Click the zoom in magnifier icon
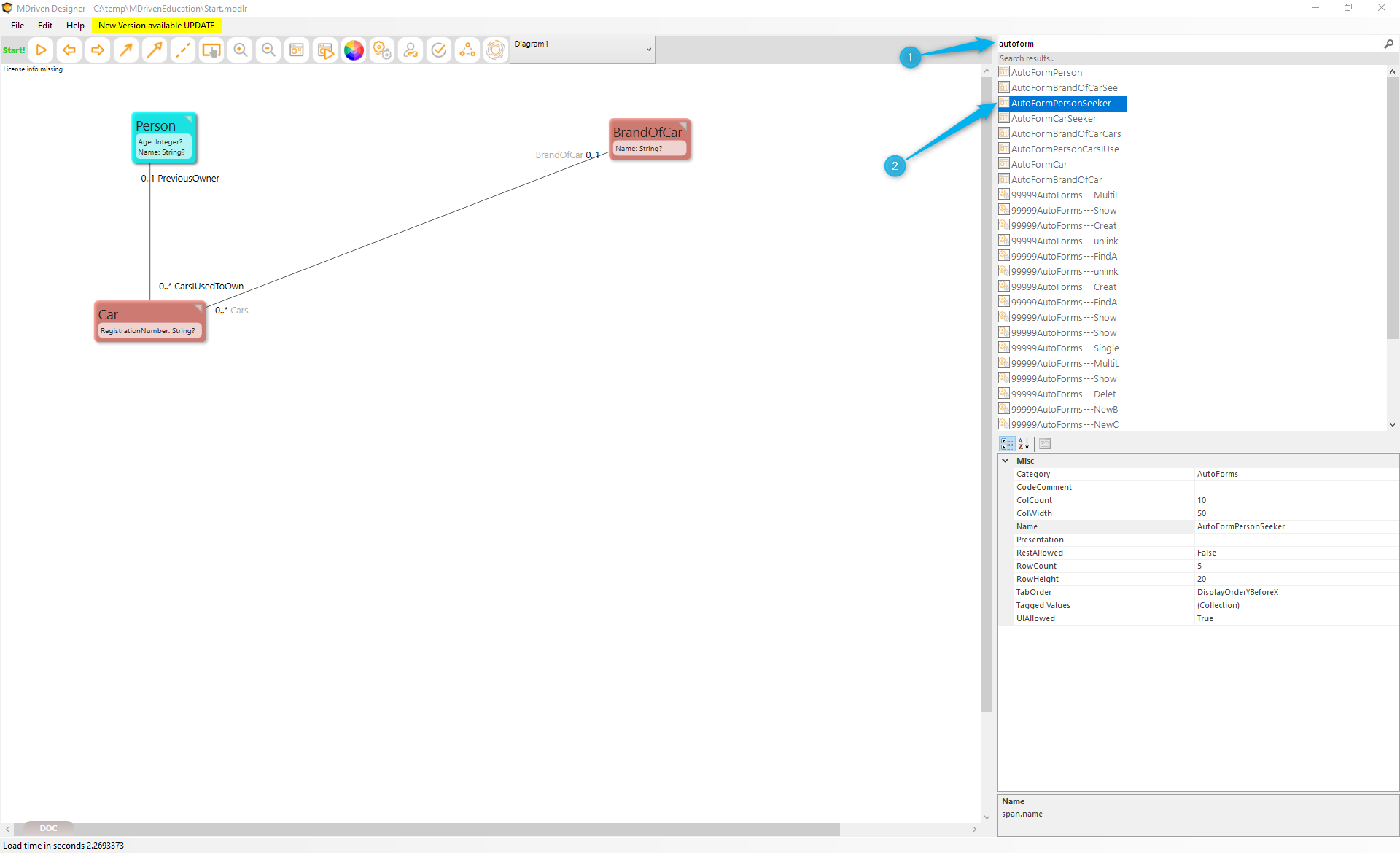1400x853 pixels. pyautogui.click(x=240, y=50)
